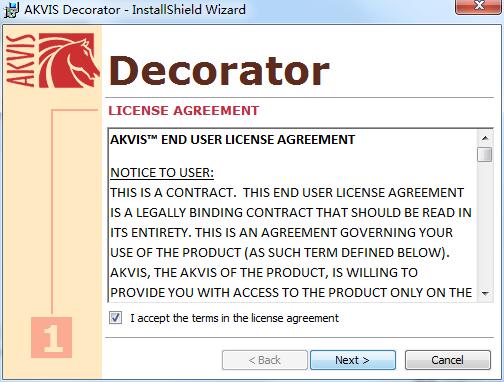504x382 pixels.
Task: Cancel the installation
Action: tap(447, 360)
